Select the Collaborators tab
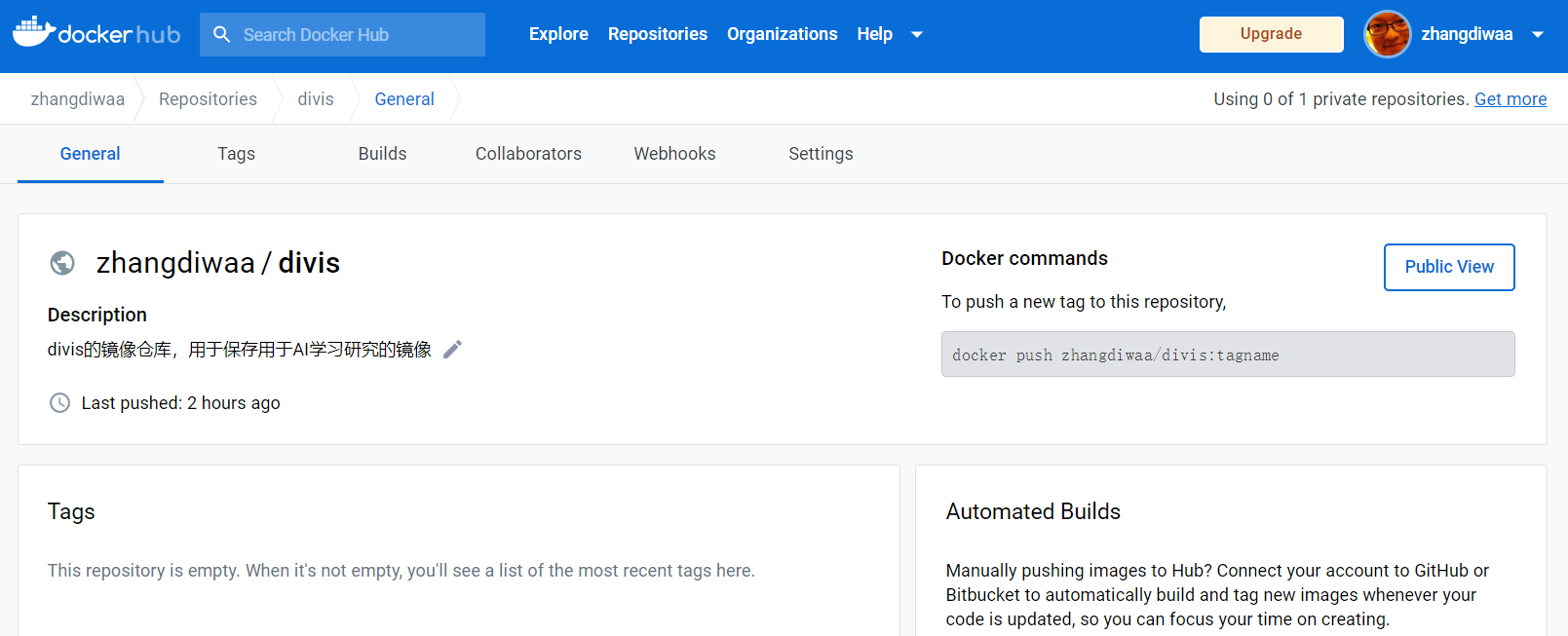This screenshot has height=636, width=1568. click(x=528, y=154)
